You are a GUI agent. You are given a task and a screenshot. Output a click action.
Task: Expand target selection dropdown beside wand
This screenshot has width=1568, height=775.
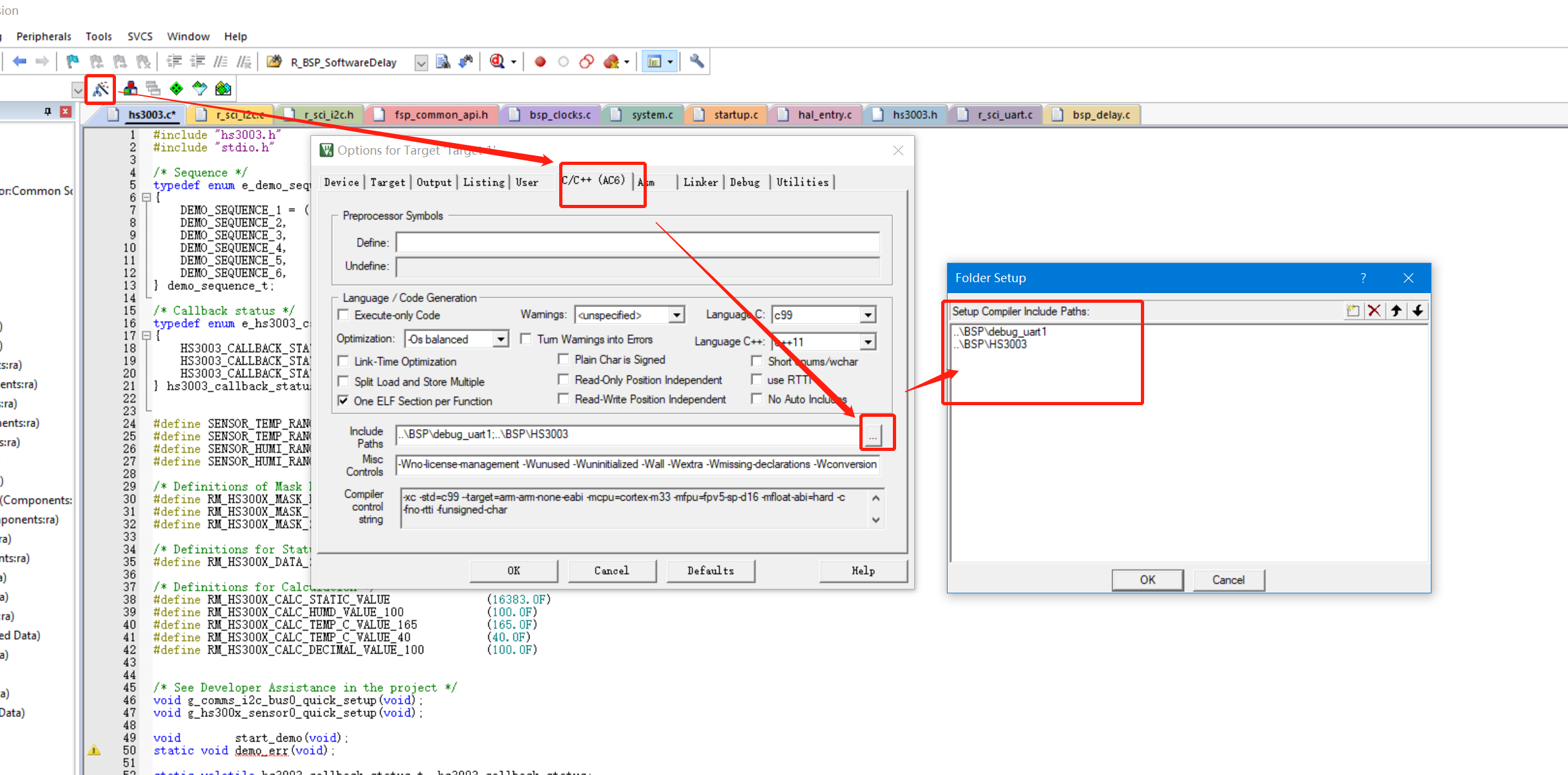(78, 90)
